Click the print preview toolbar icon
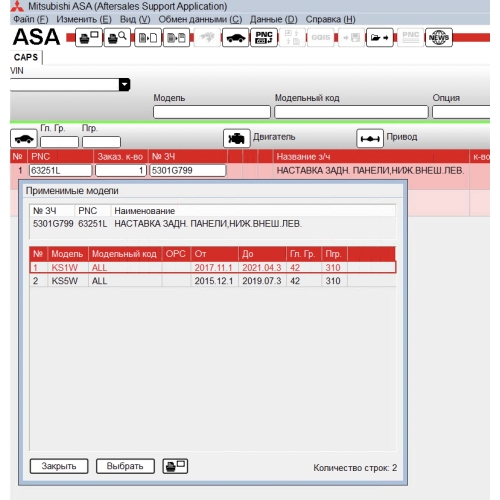 click(89, 37)
